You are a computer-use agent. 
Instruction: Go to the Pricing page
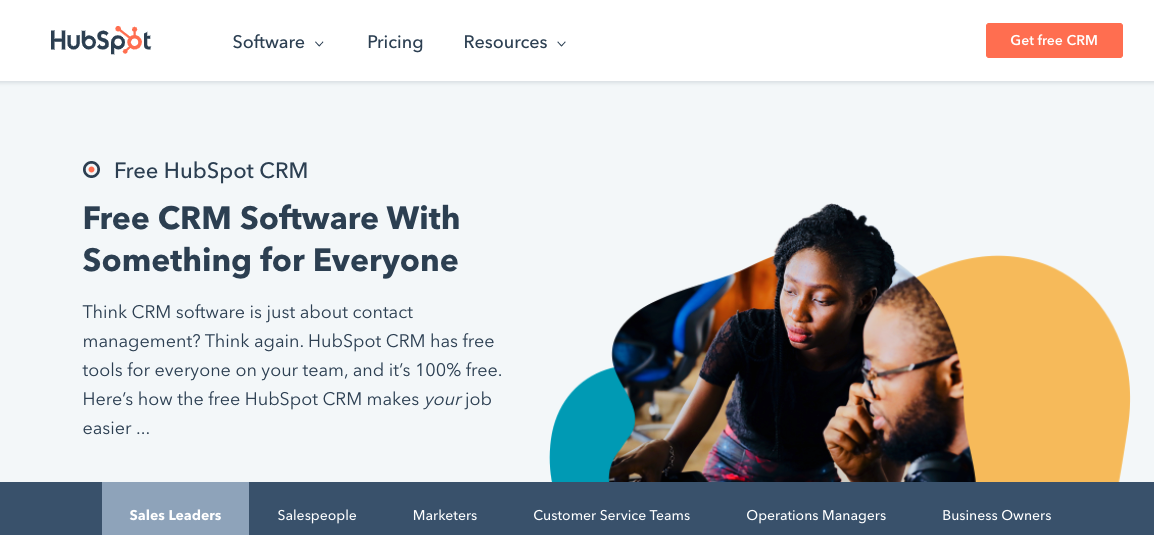pos(395,42)
